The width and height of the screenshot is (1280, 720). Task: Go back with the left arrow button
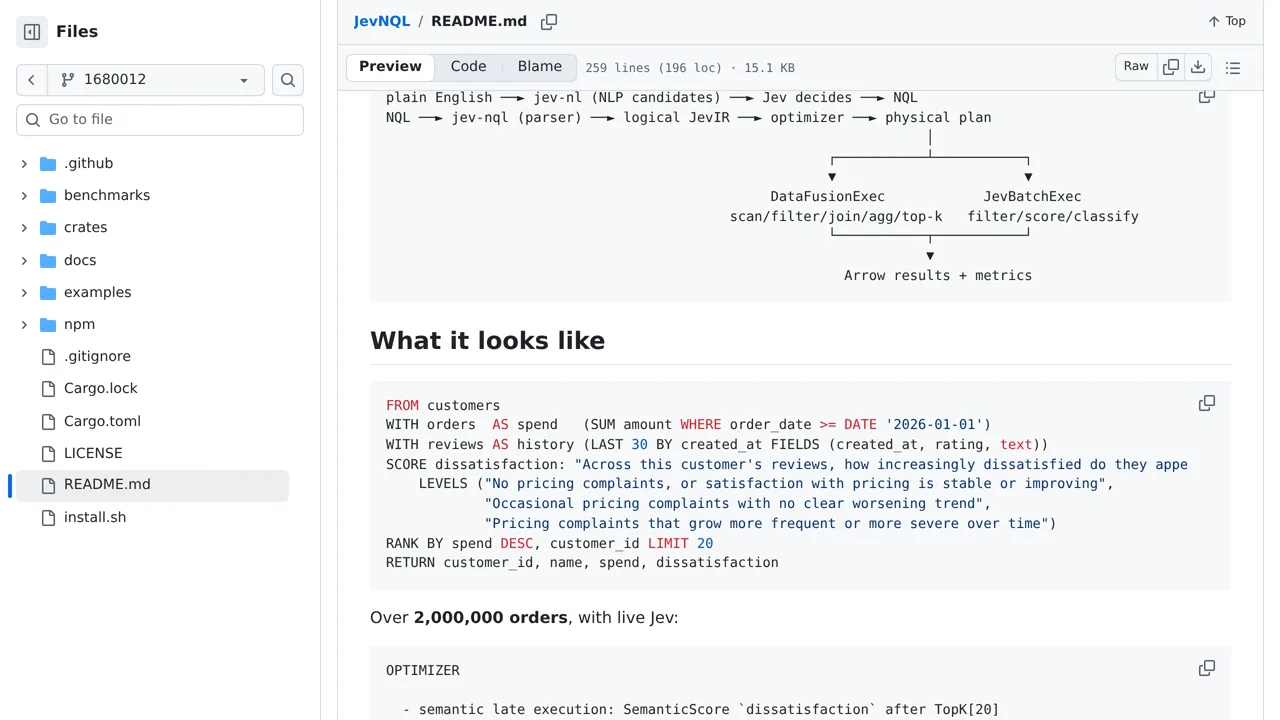click(x=32, y=80)
